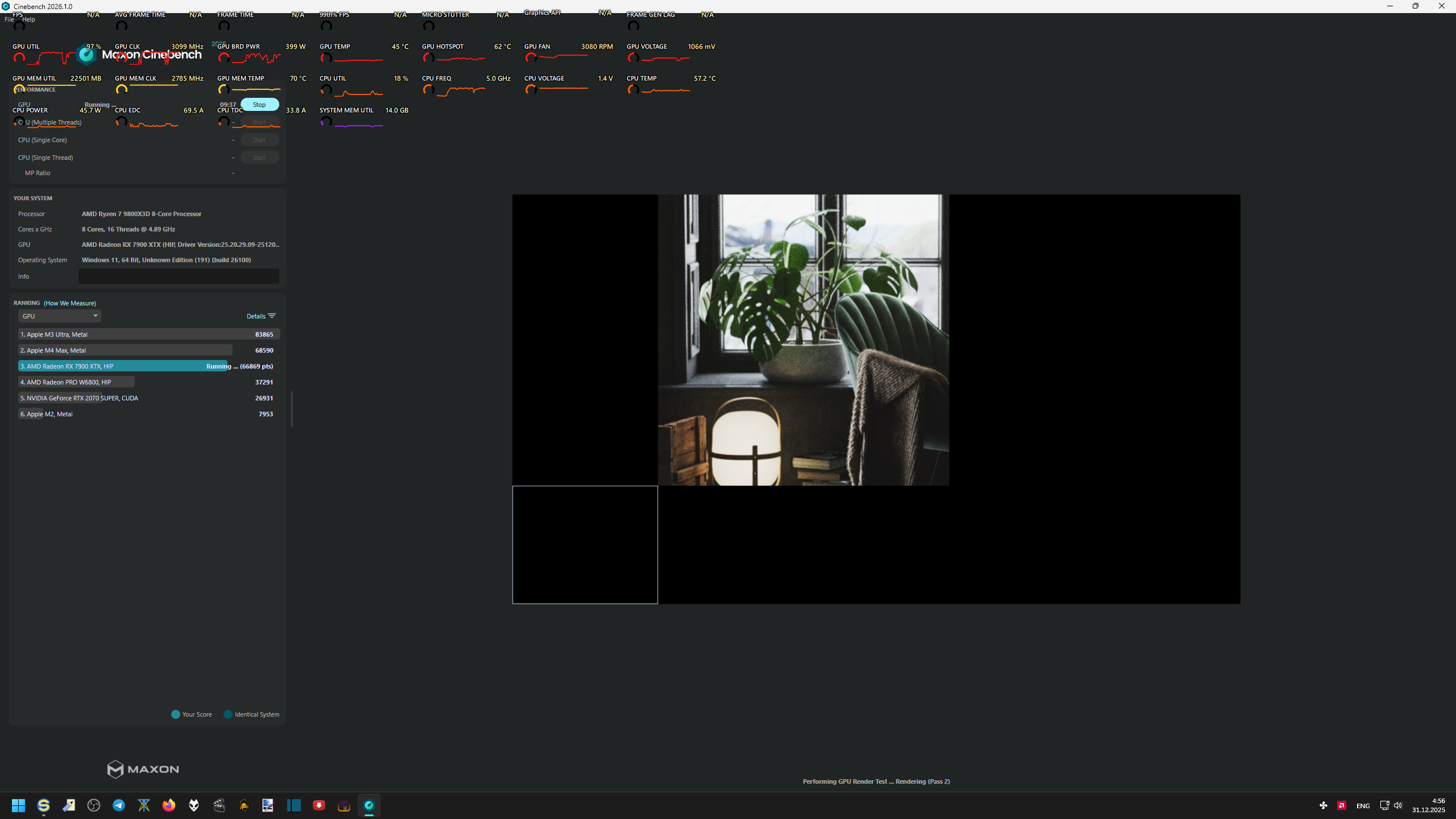Click the Info text field

coord(179,276)
